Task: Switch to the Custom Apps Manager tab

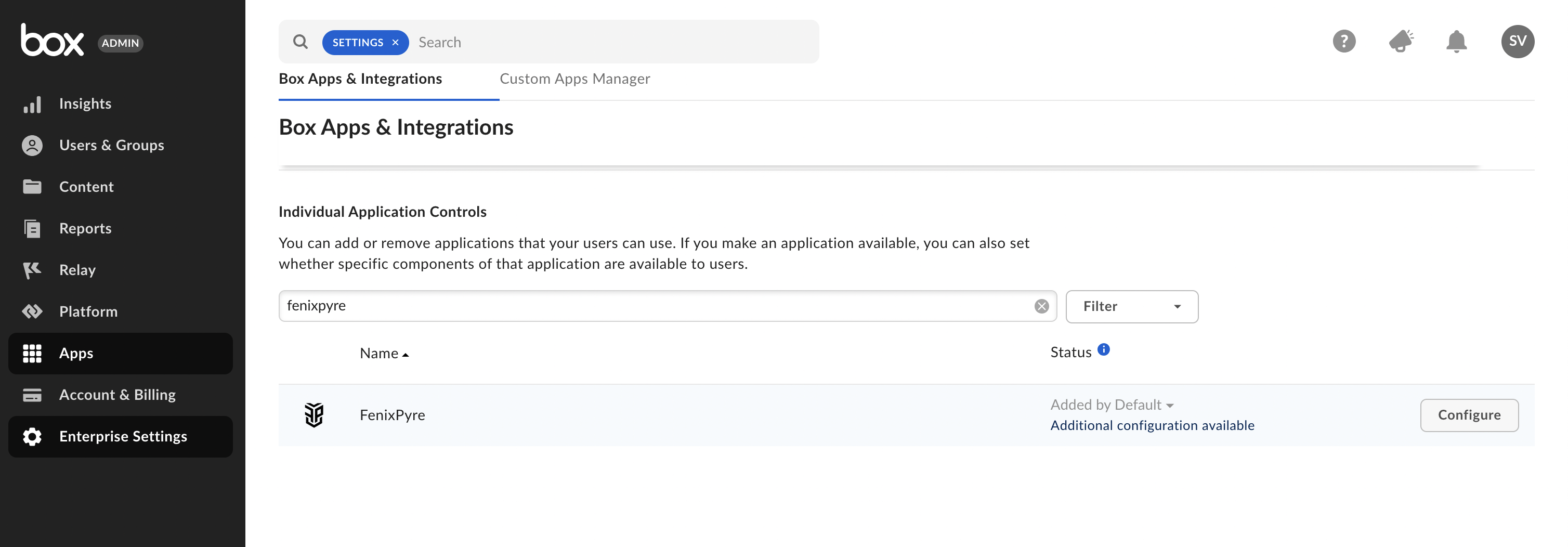Action: point(574,79)
